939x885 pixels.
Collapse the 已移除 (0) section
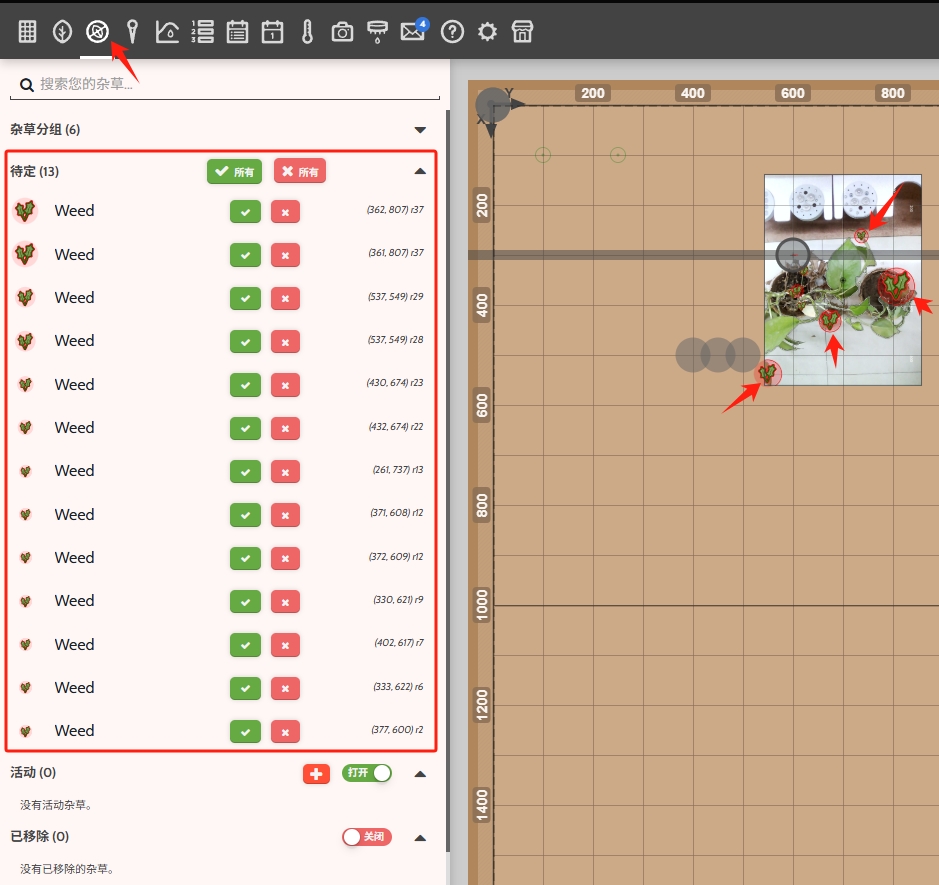pyautogui.click(x=420, y=837)
